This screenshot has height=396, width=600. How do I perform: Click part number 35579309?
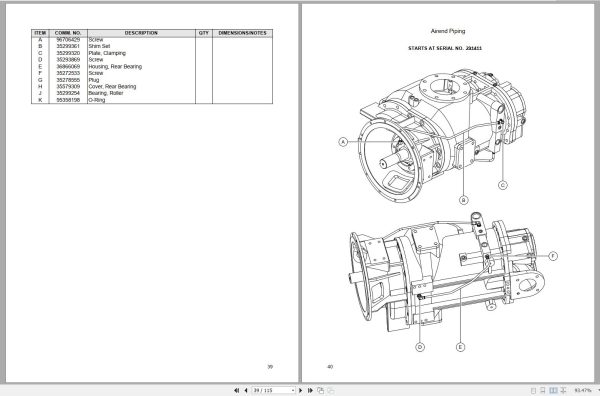click(68, 86)
